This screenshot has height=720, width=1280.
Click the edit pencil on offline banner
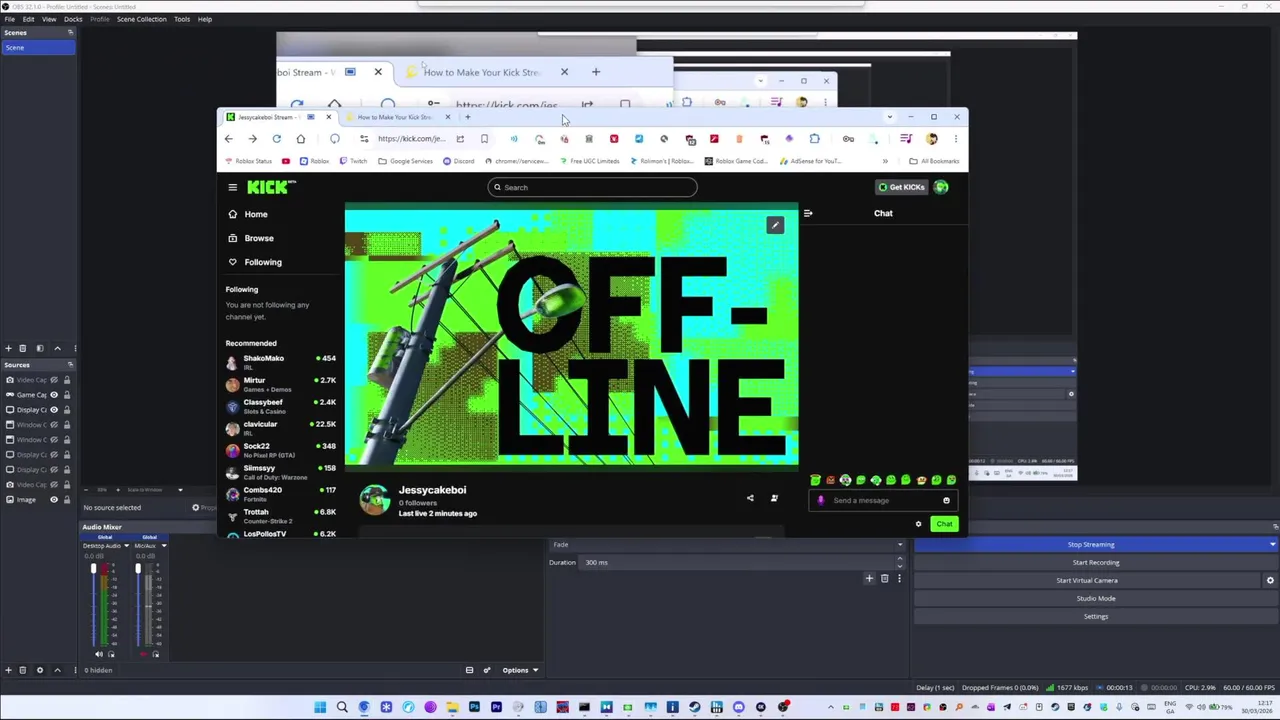(775, 225)
